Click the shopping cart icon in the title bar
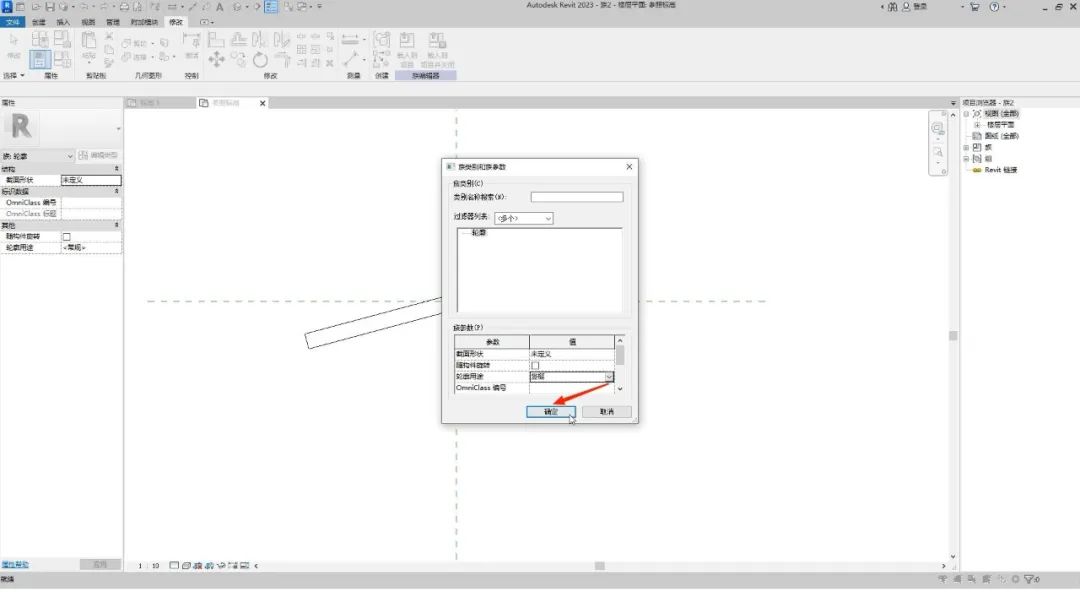This screenshot has height=608, width=1080. coord(975,7)
